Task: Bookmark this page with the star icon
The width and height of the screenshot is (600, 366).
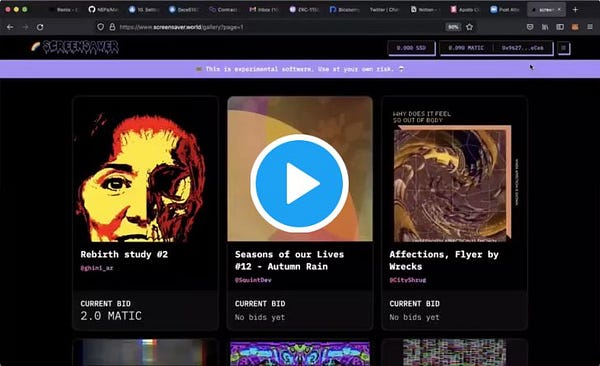Action: click(470, 27)
